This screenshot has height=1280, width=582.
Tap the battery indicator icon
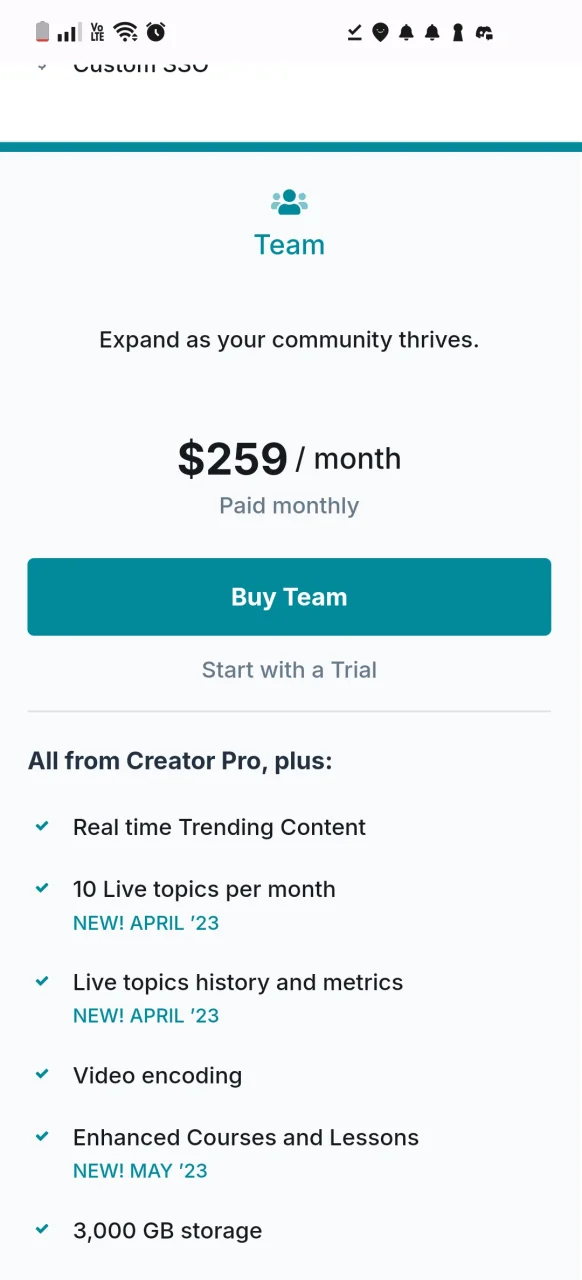pyautogui.click(x=42, y=32)
